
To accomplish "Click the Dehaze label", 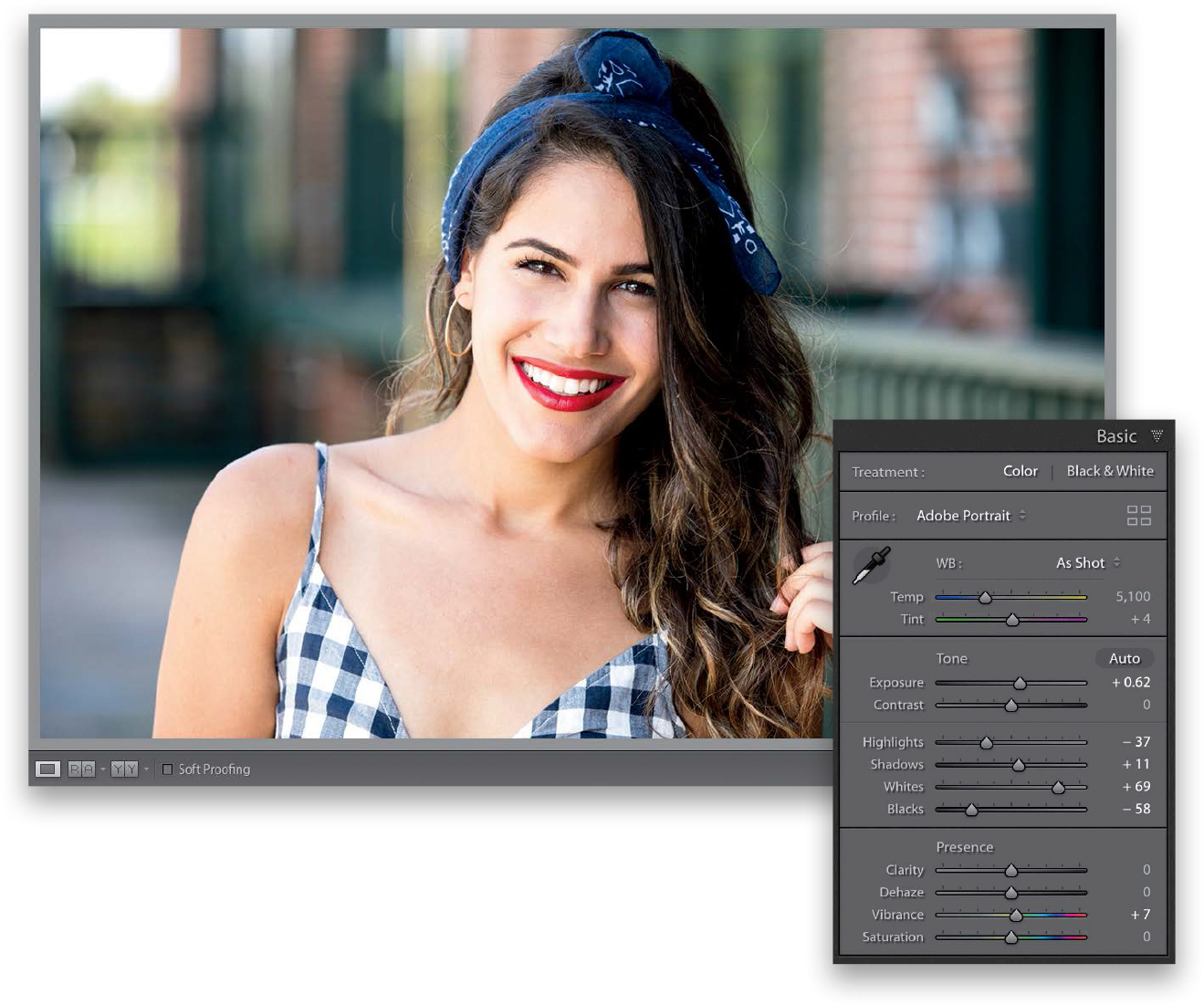I will click(902, 893).
